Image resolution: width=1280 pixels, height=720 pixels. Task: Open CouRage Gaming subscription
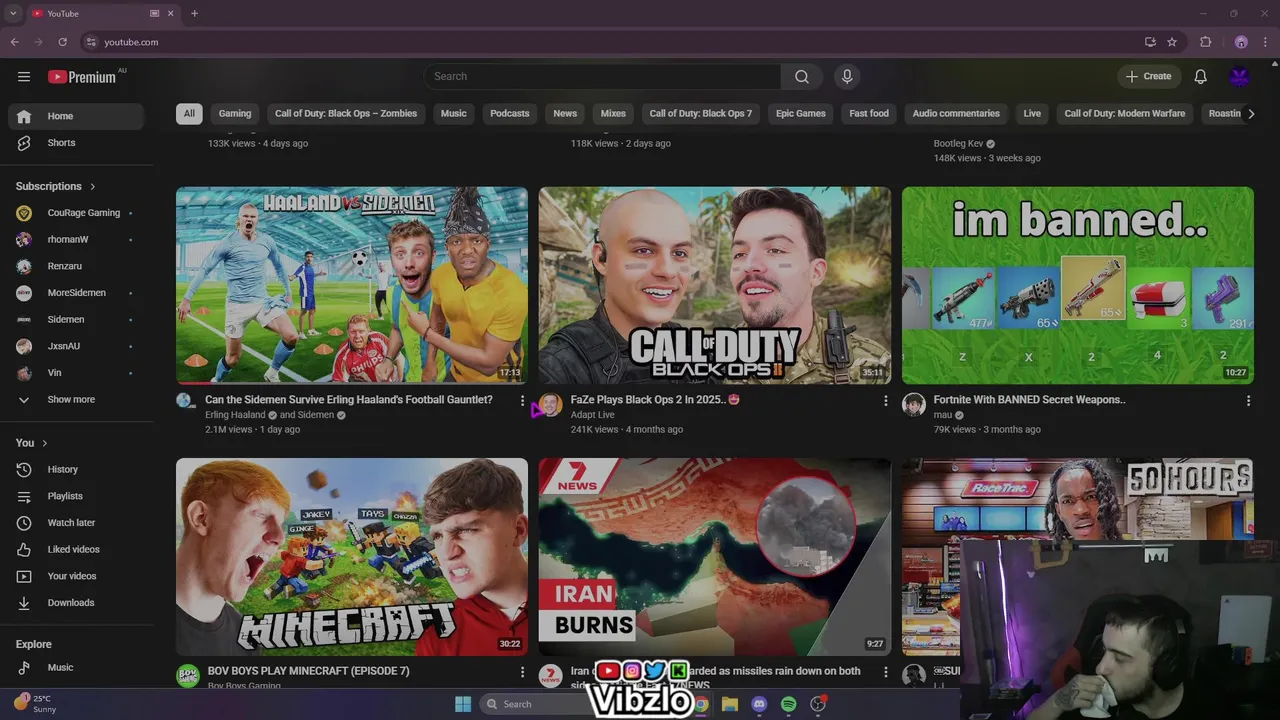pos(76,213)
